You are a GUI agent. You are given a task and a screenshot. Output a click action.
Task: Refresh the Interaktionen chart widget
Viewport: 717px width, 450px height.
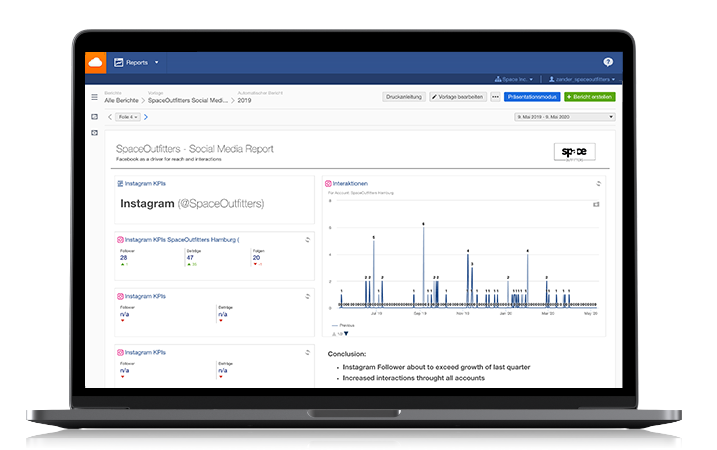click(599, 184)
